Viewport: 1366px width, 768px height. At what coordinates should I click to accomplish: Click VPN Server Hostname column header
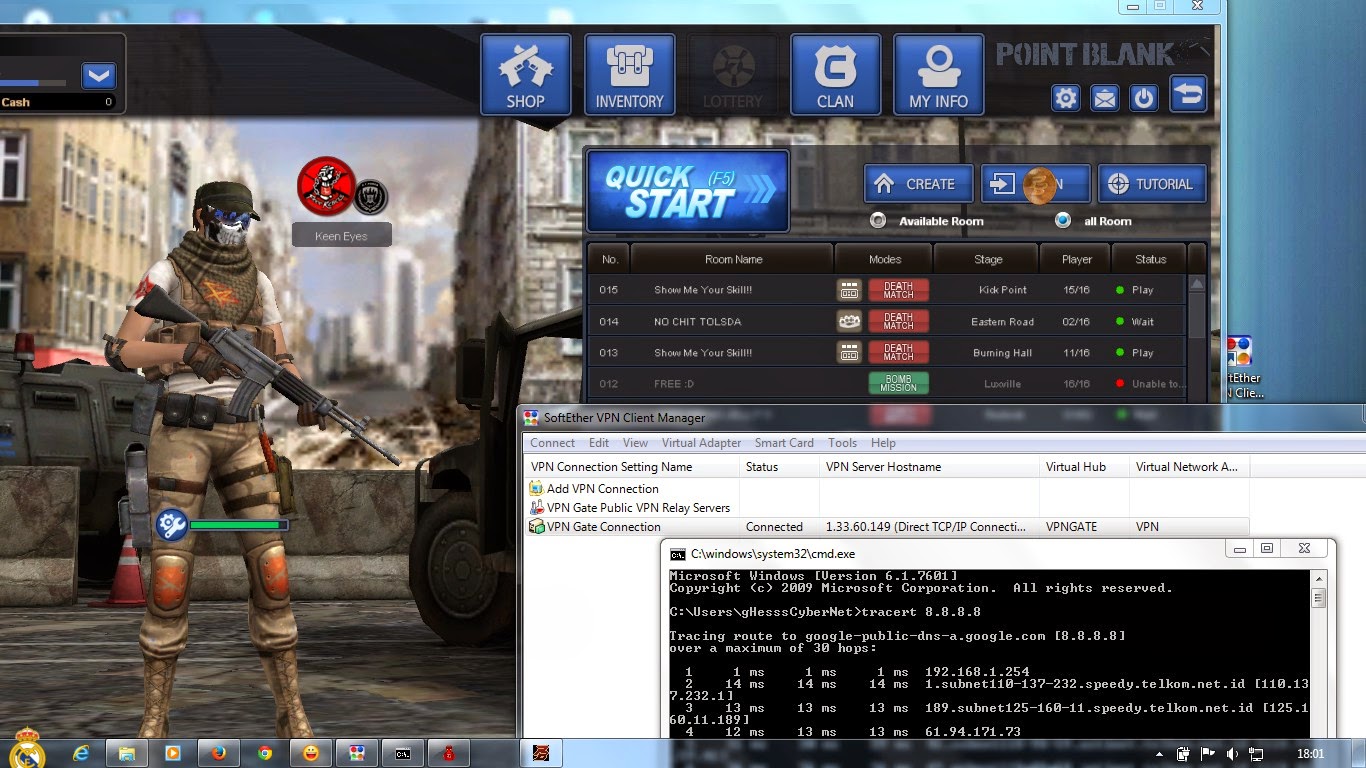point(929,467)
